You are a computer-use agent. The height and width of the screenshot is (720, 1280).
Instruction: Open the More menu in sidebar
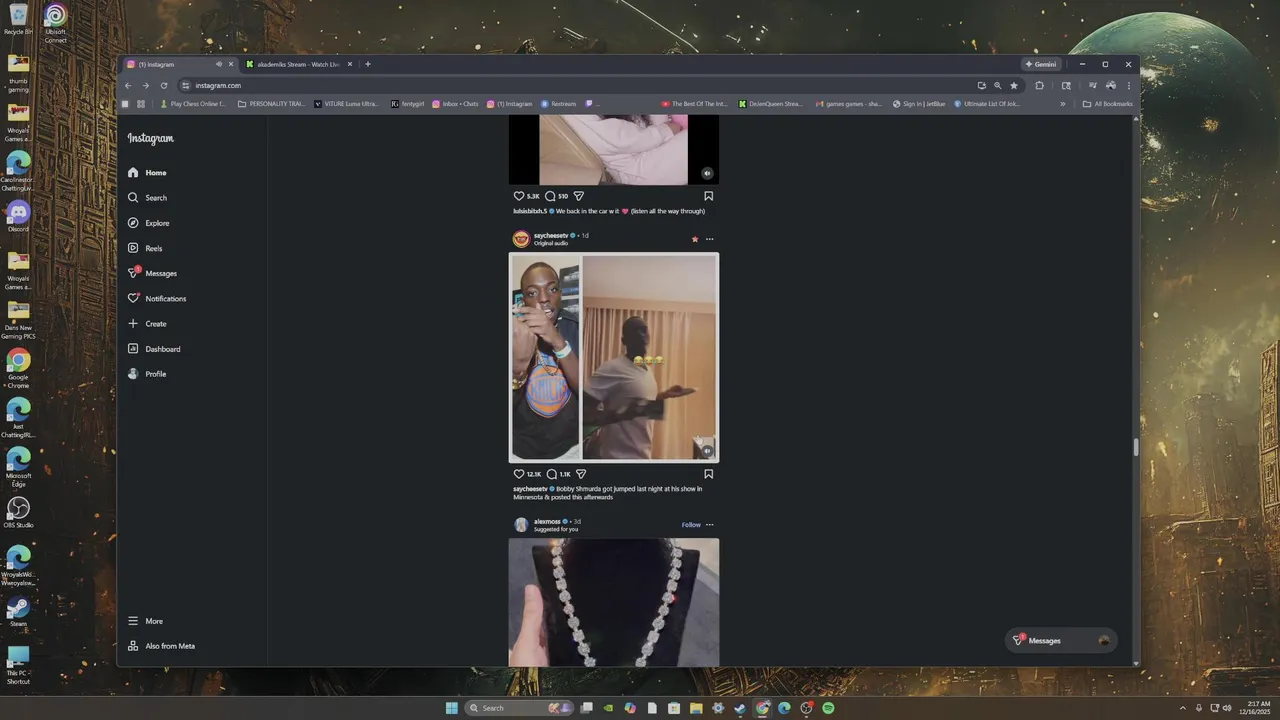coord(145,621)
